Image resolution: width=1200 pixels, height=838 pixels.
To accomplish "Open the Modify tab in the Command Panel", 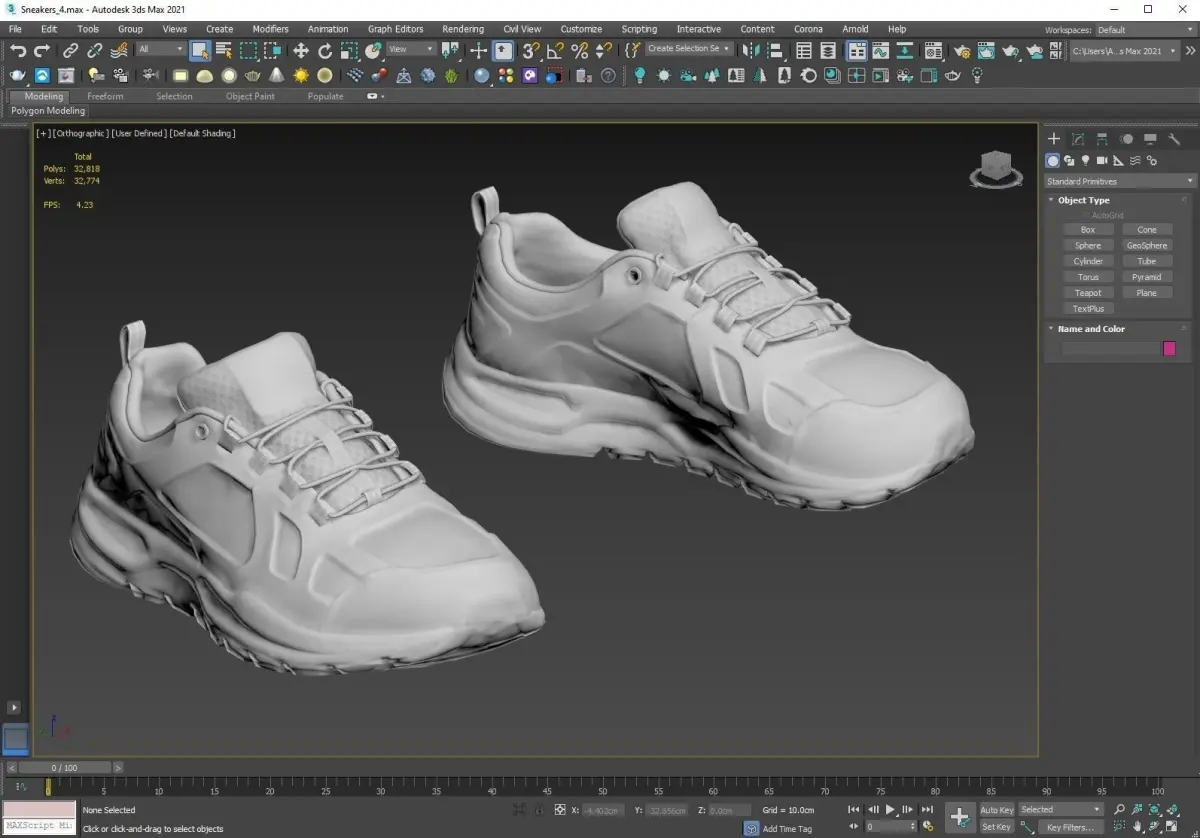I will point(1078,139).
